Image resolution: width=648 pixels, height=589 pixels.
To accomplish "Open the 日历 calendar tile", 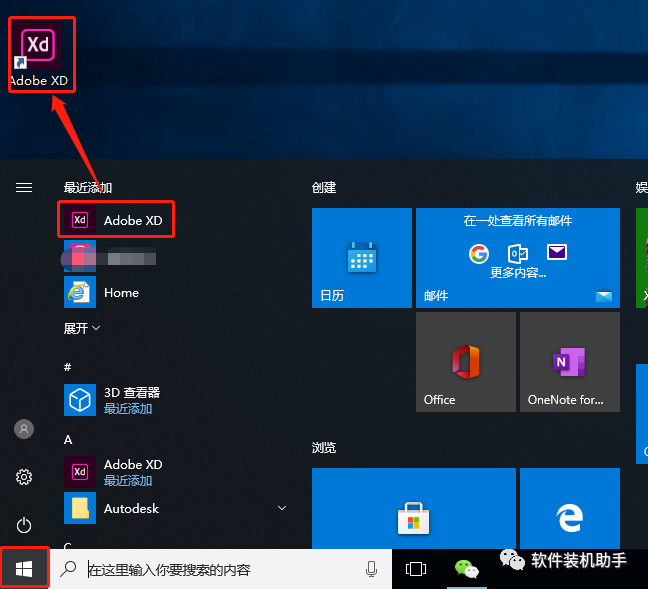I will 362,258.
